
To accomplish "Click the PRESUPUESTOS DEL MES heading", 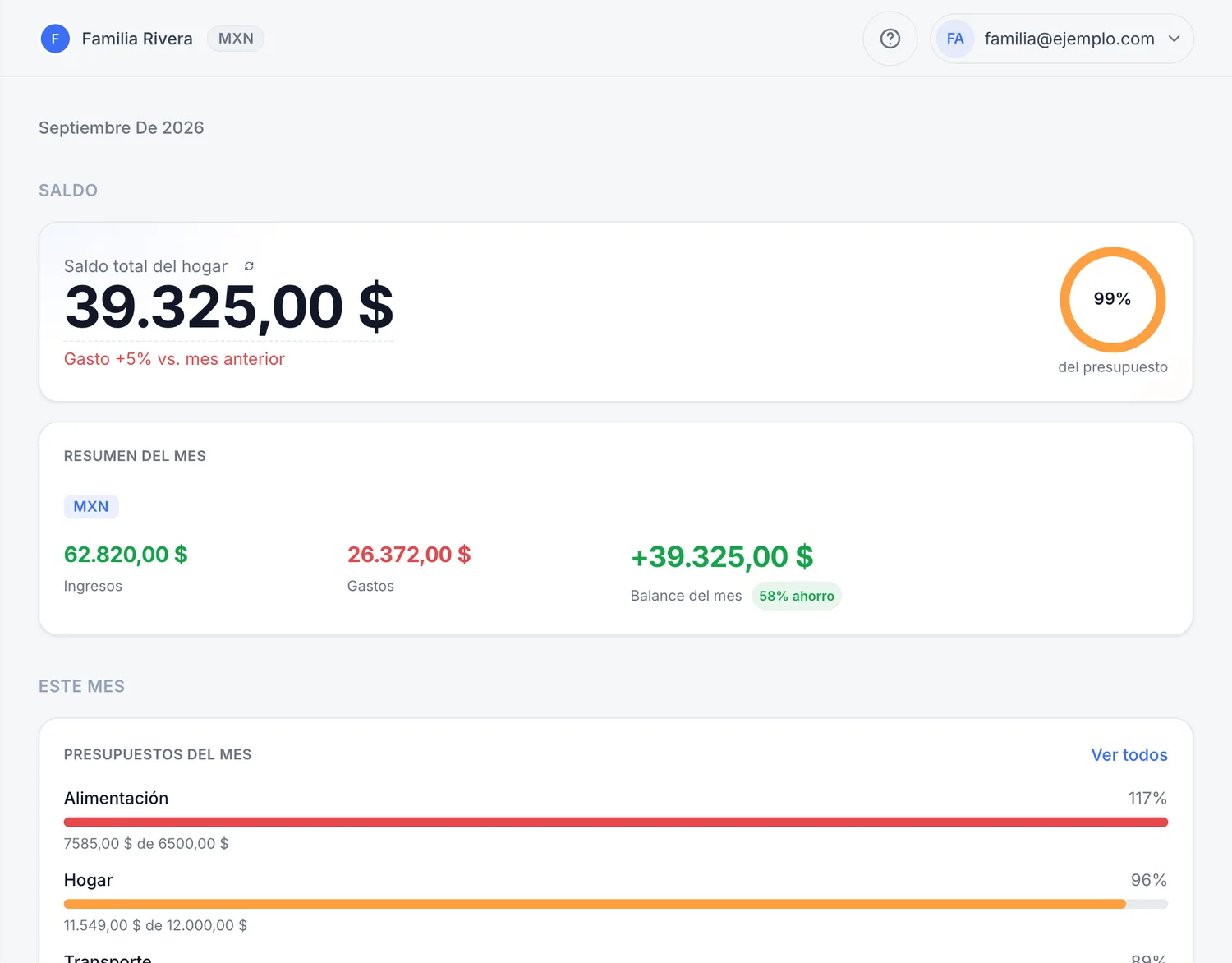I will click(x=158, y=754).
